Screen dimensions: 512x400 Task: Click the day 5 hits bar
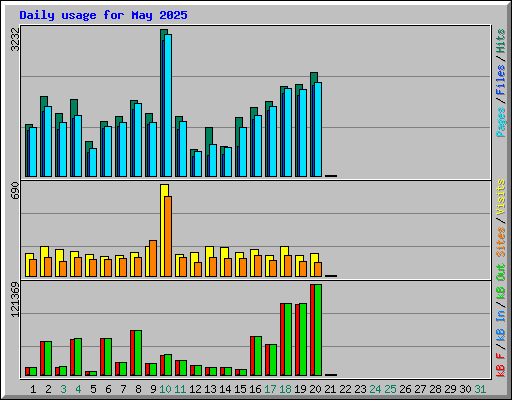(89, 145)
